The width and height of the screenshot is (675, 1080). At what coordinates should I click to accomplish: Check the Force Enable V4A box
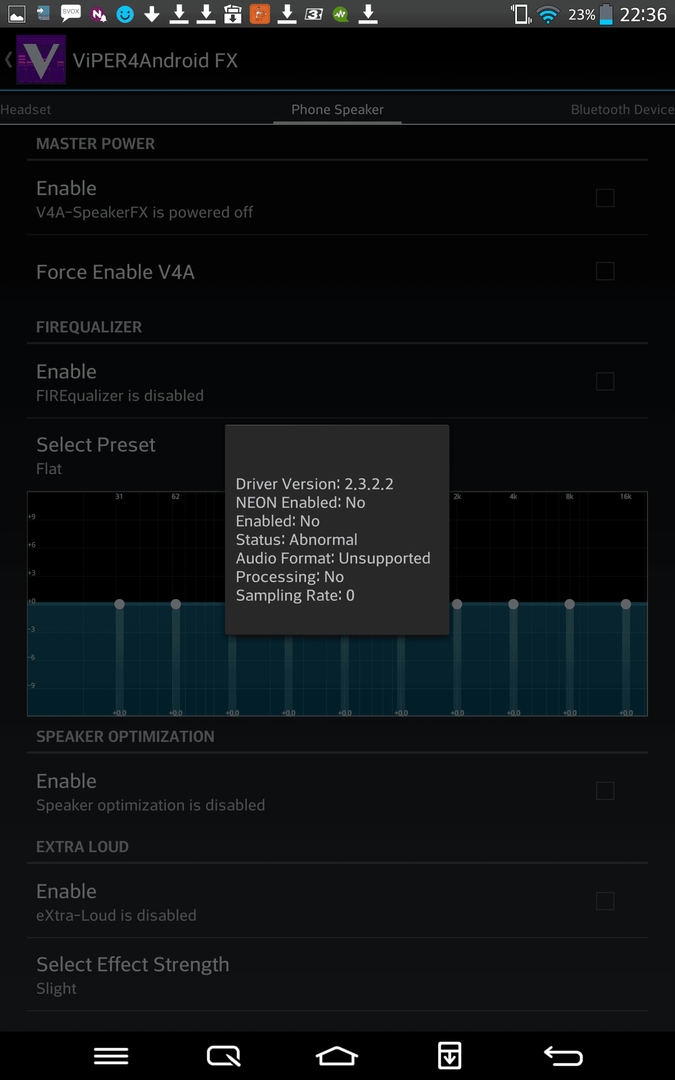[x=605, y=271]
